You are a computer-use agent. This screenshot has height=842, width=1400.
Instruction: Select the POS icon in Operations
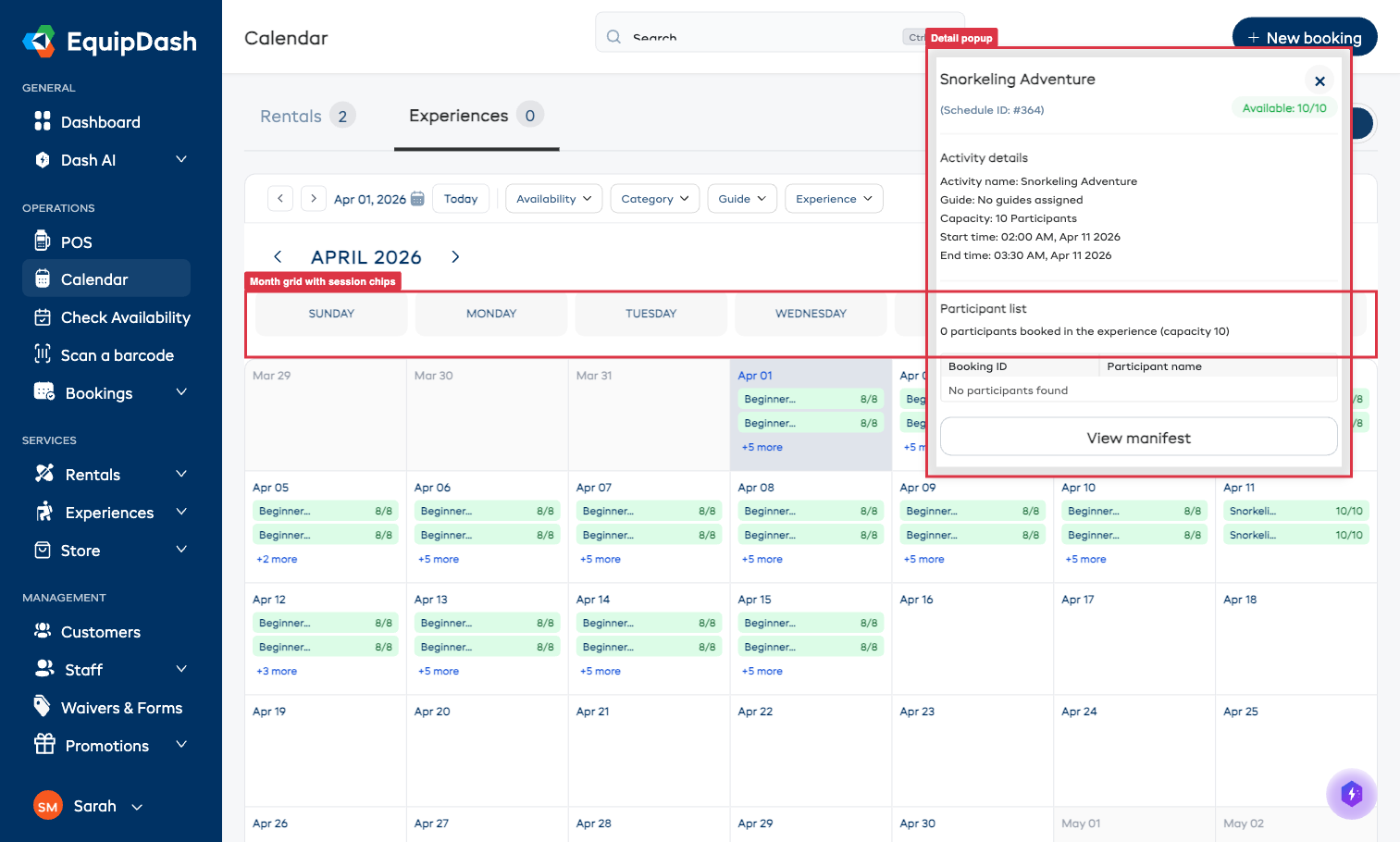[43, 241]
